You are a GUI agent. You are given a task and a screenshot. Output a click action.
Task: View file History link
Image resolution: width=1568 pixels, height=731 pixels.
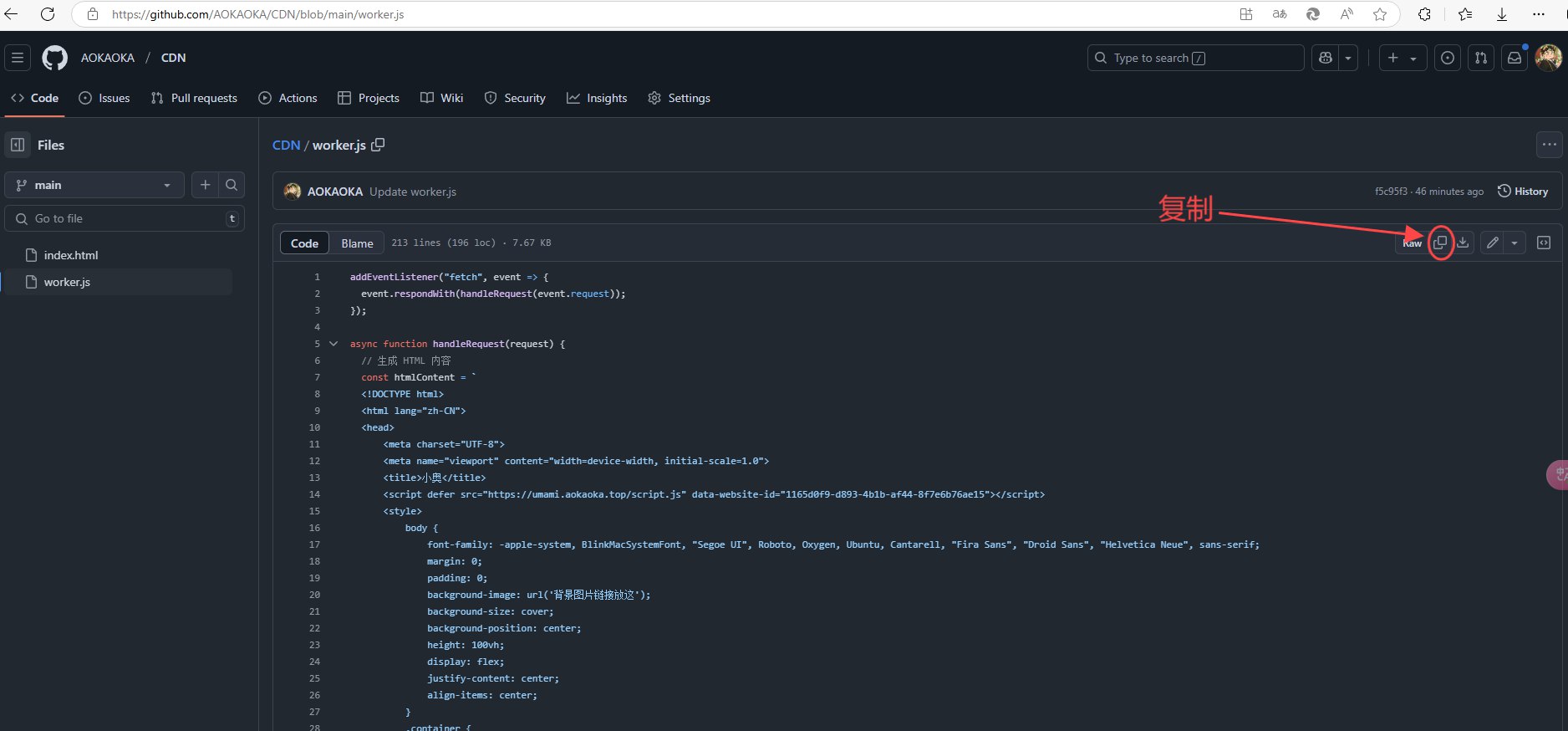click(1522, 192)
